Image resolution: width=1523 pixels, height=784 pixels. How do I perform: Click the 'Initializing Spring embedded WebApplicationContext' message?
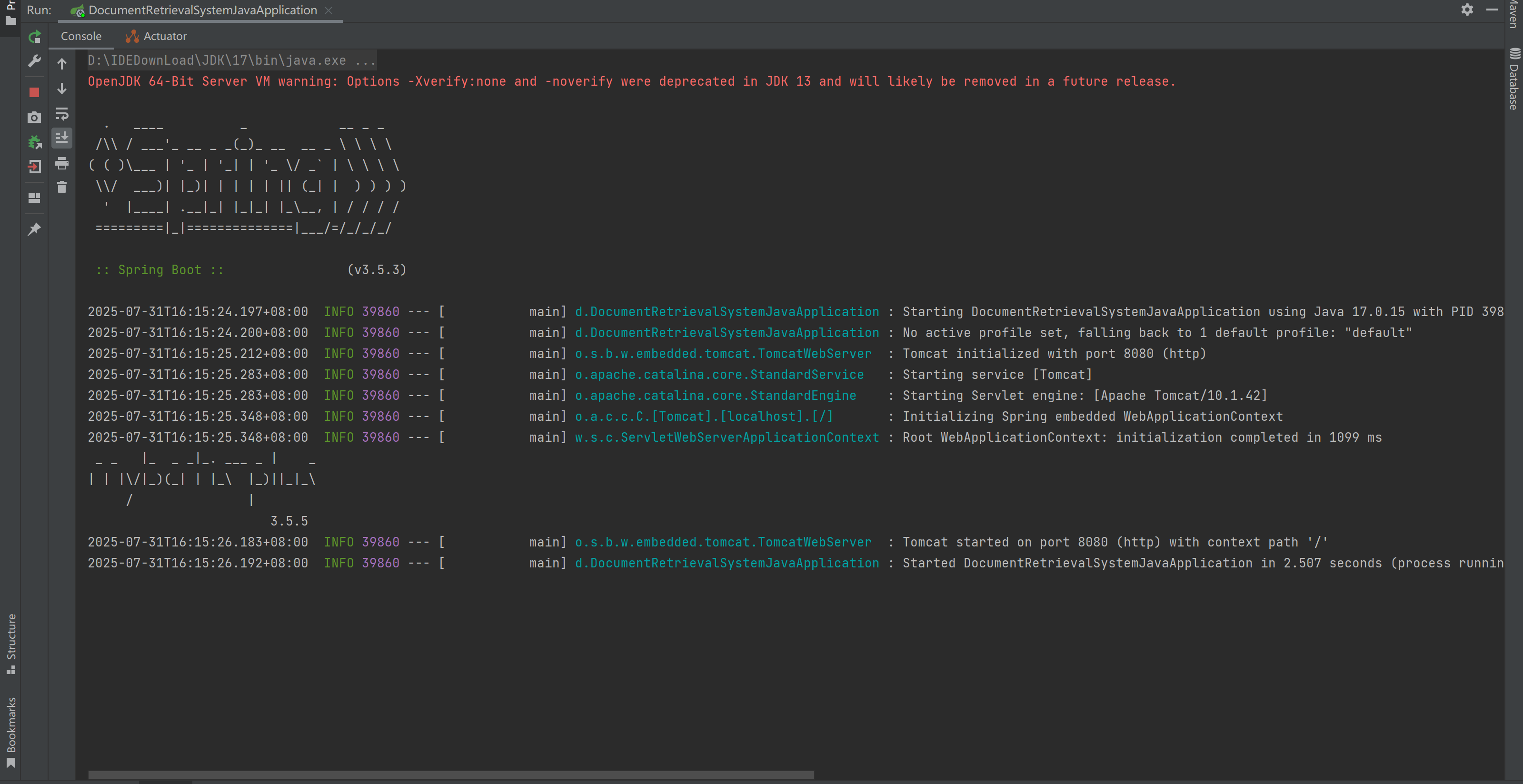[x=1093, y=416]
